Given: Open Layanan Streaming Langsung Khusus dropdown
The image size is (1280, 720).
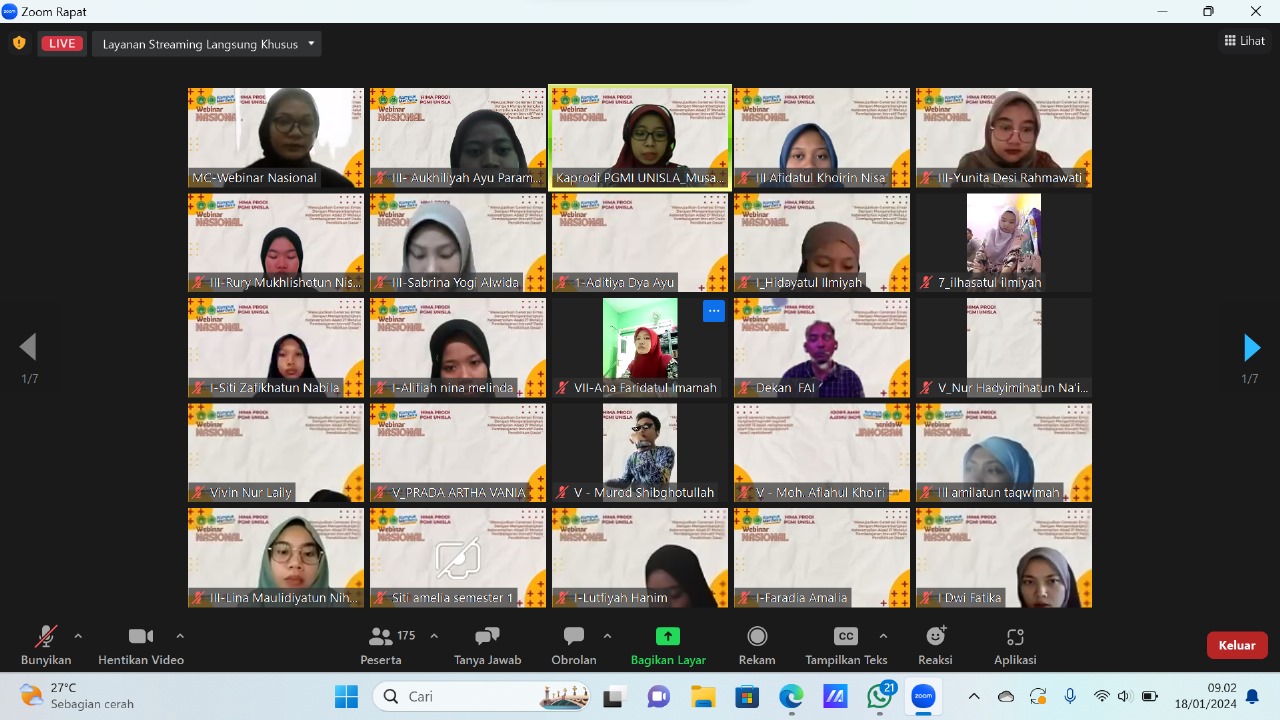Looking at the screenshot, I should click(207, 44).
